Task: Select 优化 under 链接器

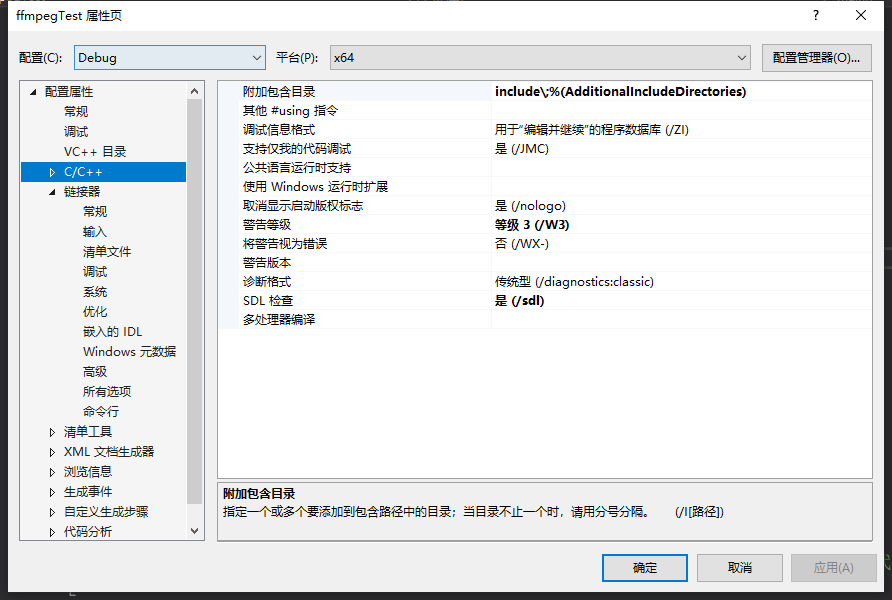Action: (x=95, y=312)
